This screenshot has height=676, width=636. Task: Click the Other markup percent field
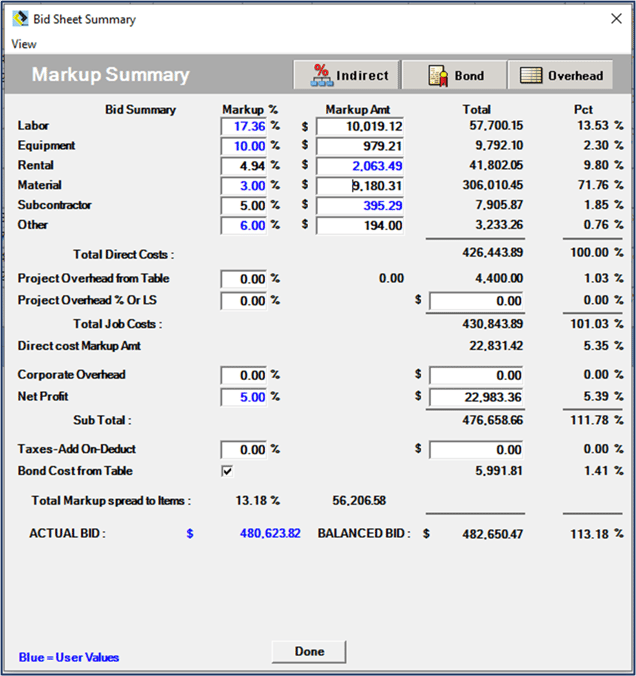coord(244,225)
